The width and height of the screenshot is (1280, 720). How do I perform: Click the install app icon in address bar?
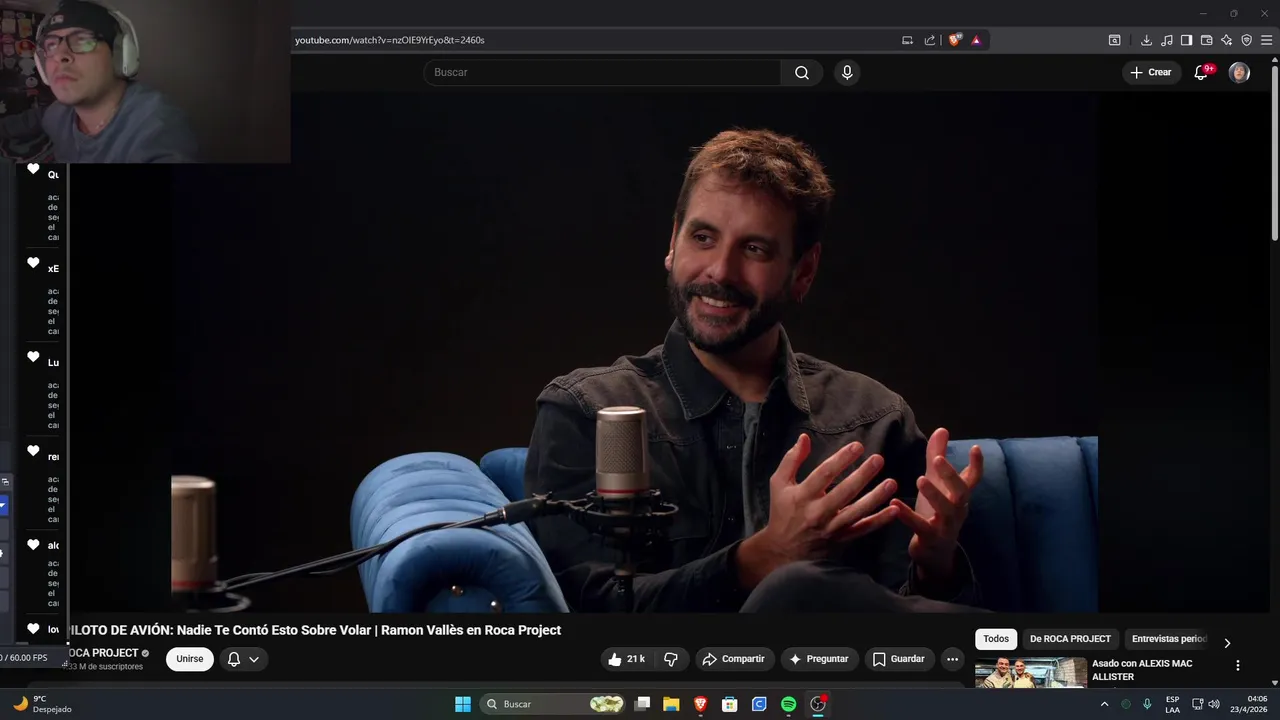(907, 40)
